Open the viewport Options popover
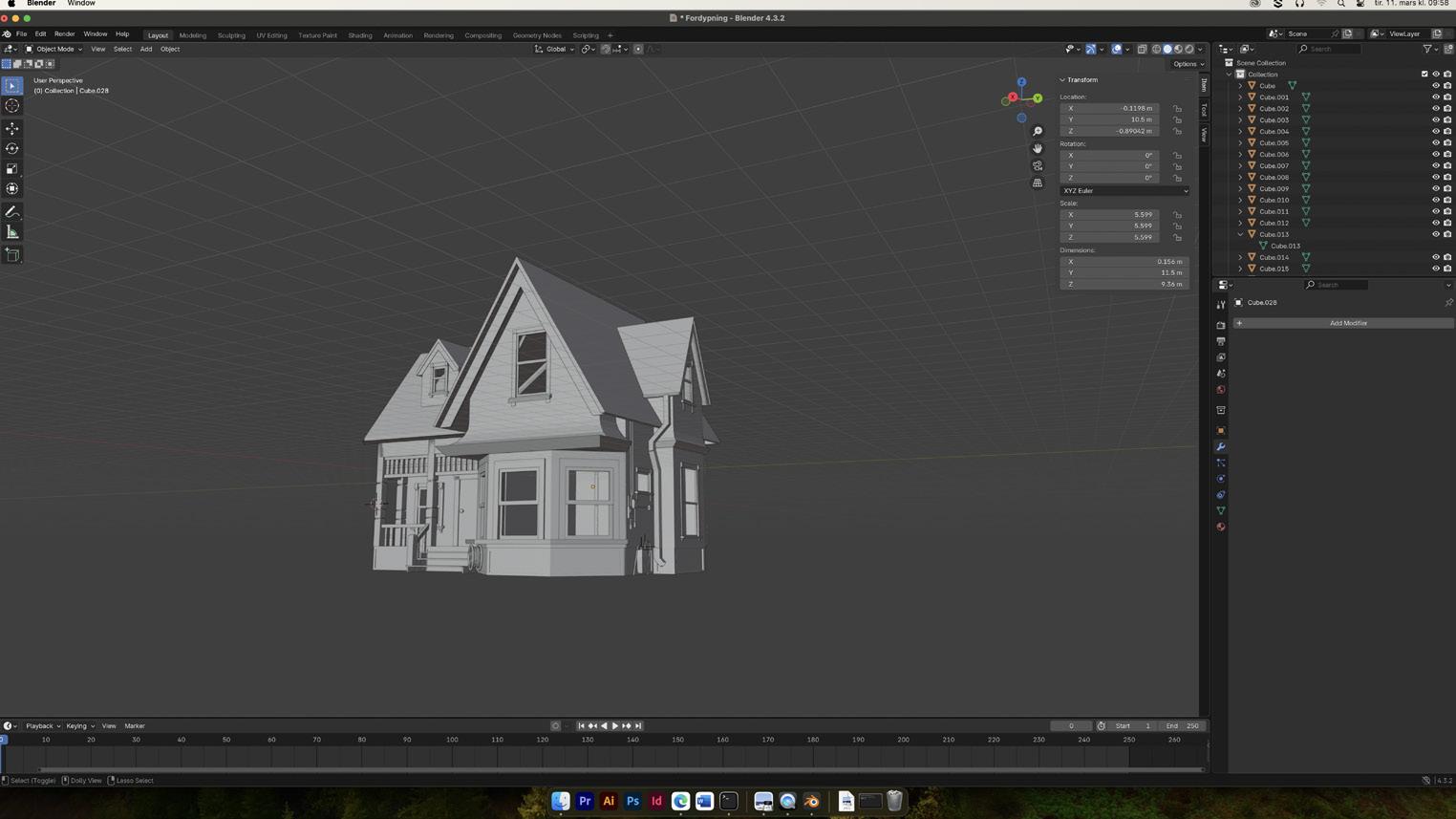Screen dimensions: 1456x819 coord(1188,64)
